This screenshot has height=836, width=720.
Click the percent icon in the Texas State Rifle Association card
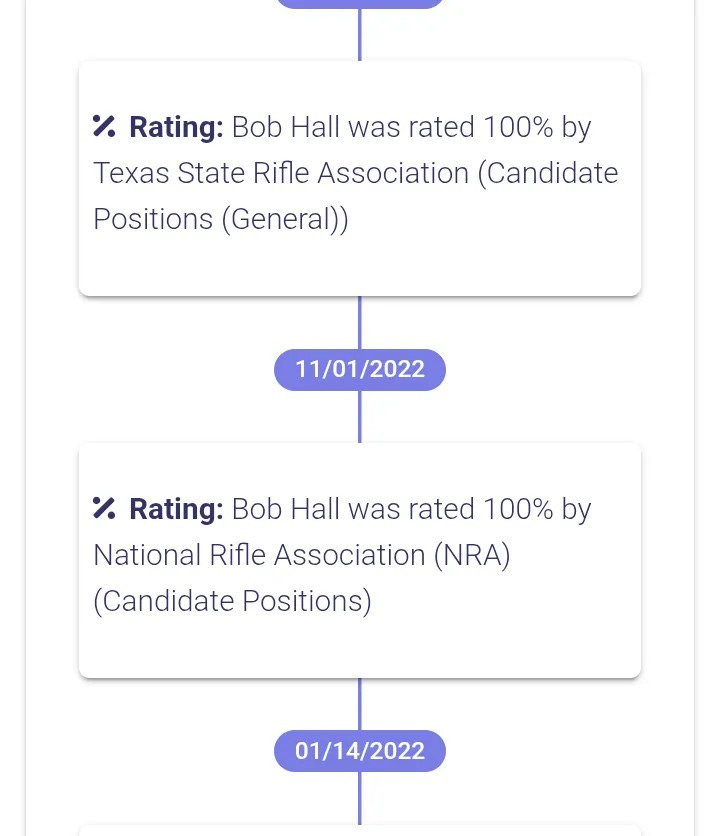point(104,127)
